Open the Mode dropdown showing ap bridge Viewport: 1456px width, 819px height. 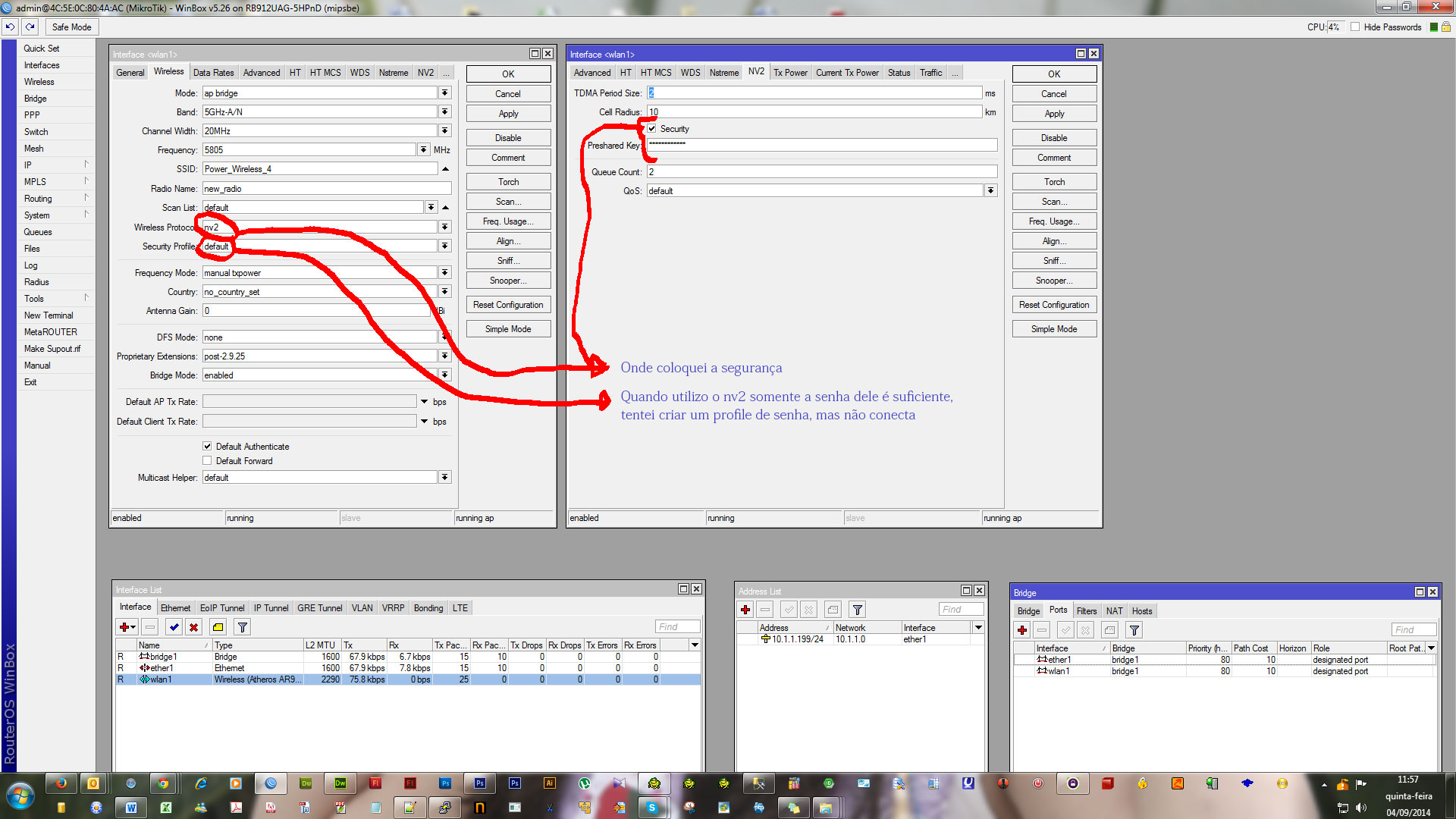pos(444,93)
